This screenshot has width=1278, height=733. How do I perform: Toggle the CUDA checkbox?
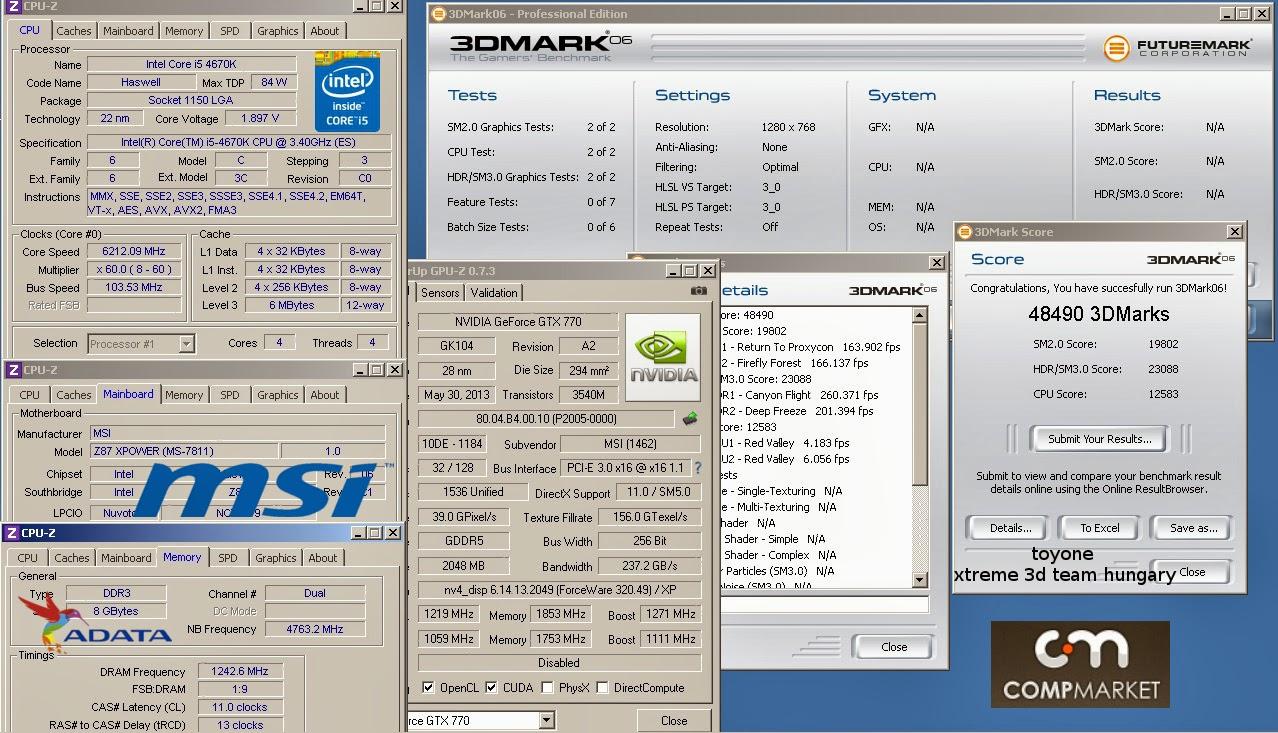pos(492,688)
